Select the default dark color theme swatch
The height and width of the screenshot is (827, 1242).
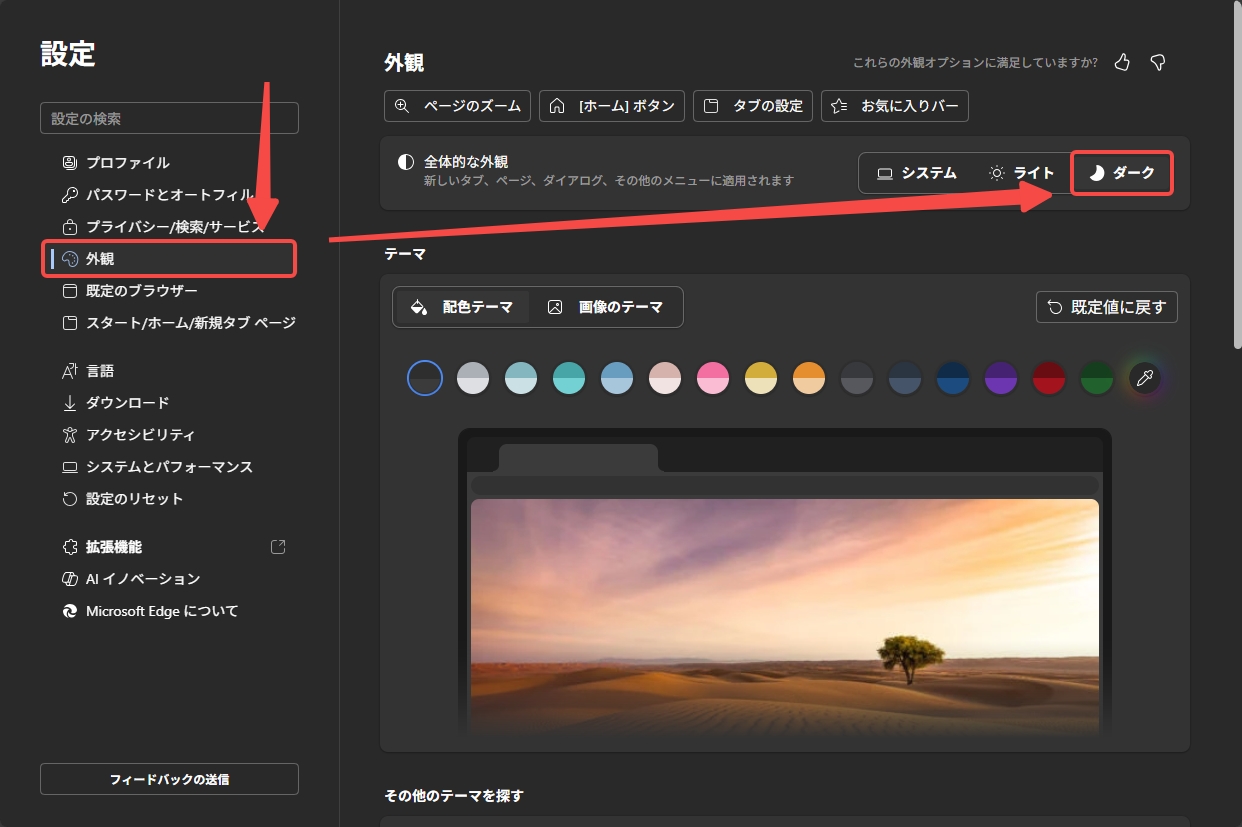pyautogui.click(x=425, y=378)
